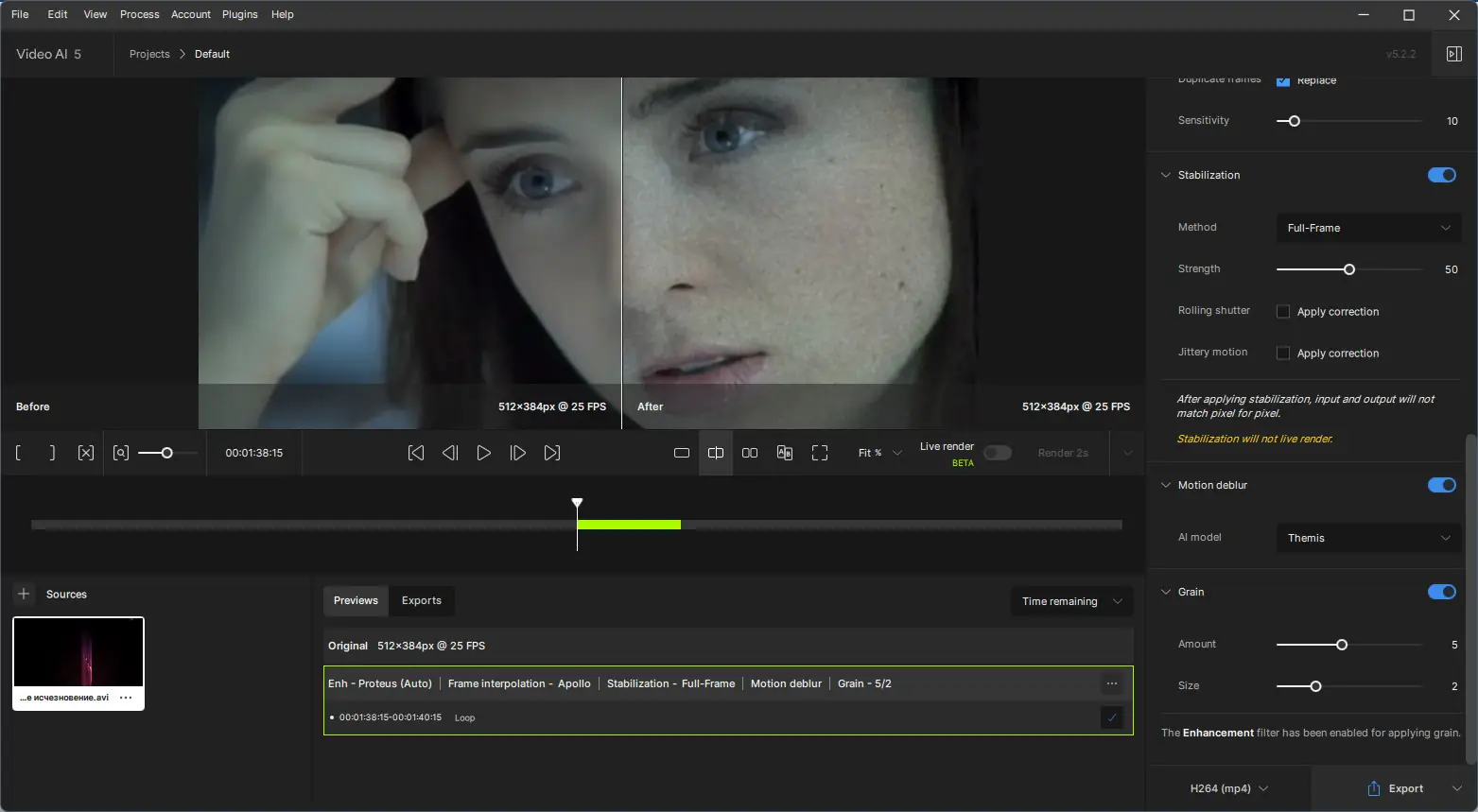Image resolution: width=1478 pixels, height=812 pixels.
Task: Click the right panel vertical scrollbar
Action: [x=1470, y=599]
